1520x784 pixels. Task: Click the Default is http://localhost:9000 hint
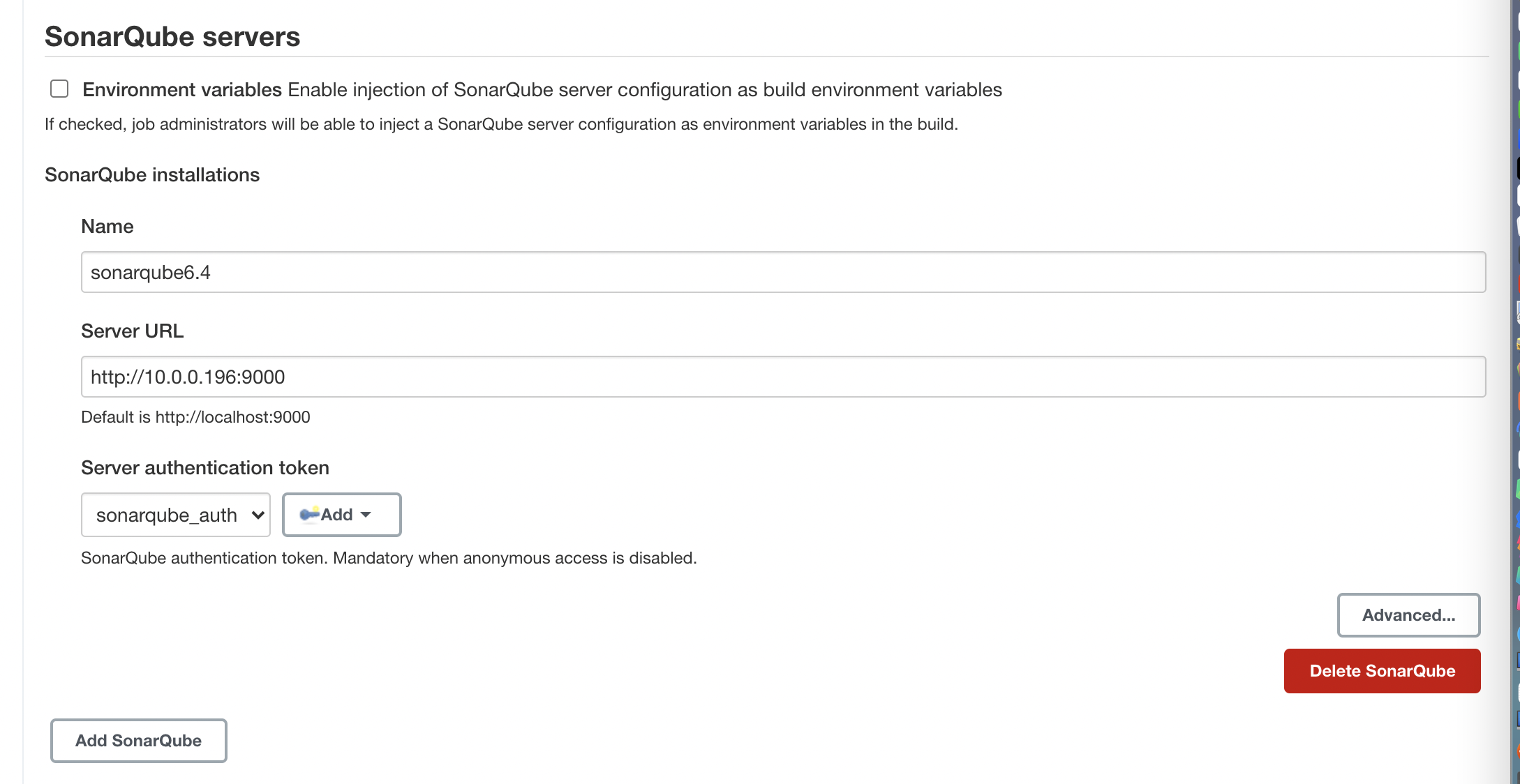[195, 417]
